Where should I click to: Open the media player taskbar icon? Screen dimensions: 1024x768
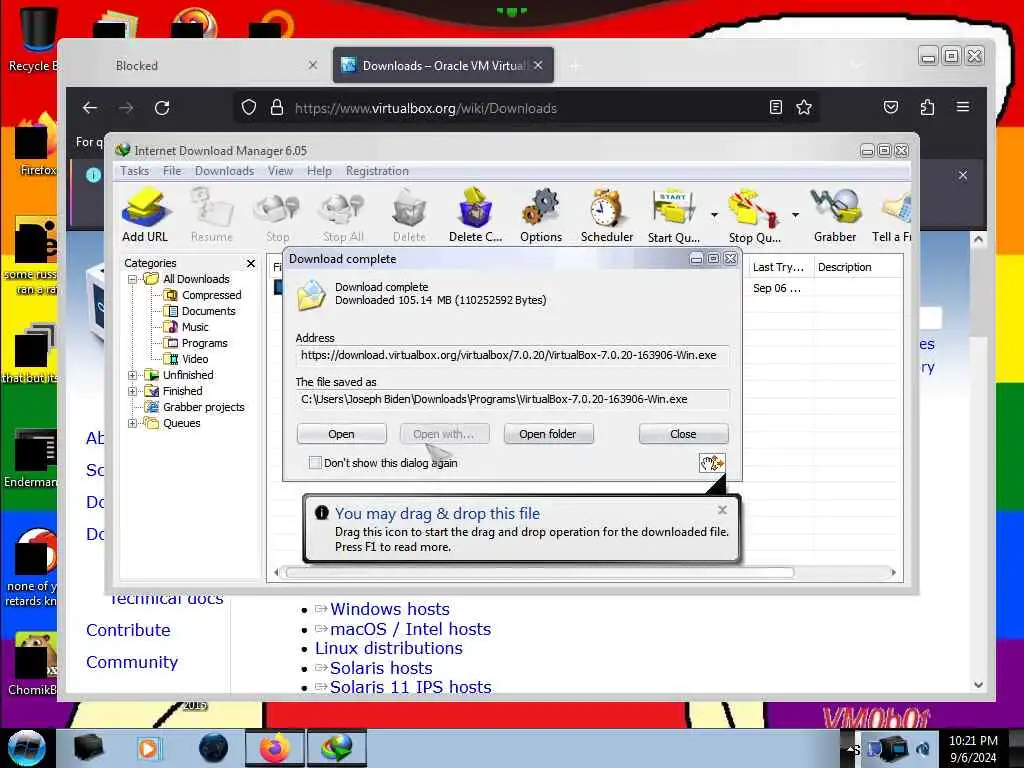pyautogui.click(x=148, y=748)
